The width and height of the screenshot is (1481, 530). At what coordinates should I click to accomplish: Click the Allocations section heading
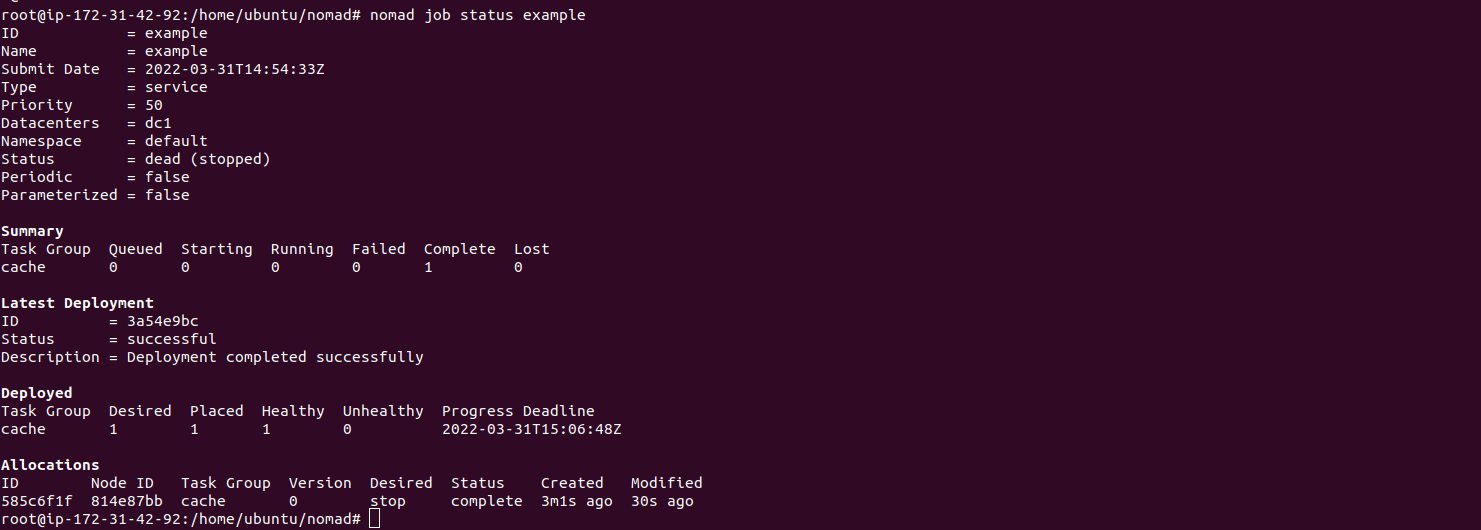pos(50,465)
